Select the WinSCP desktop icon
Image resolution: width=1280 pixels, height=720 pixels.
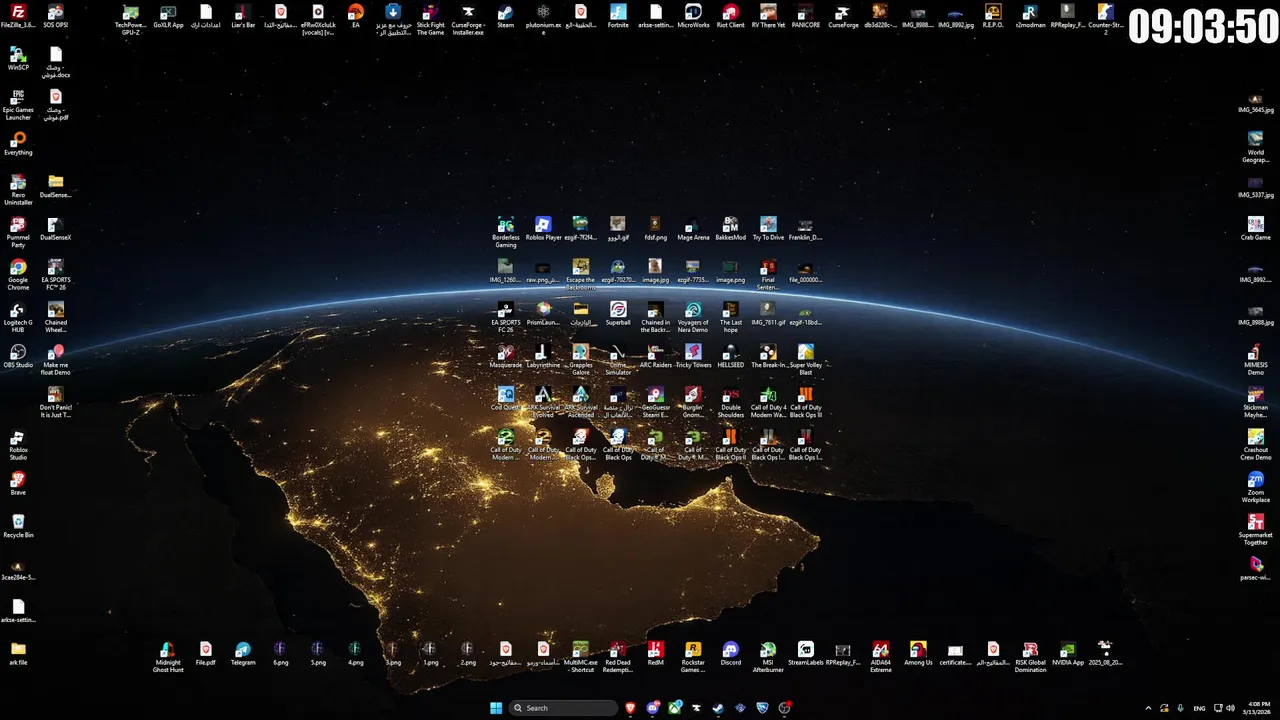click(x=18, y=58)
